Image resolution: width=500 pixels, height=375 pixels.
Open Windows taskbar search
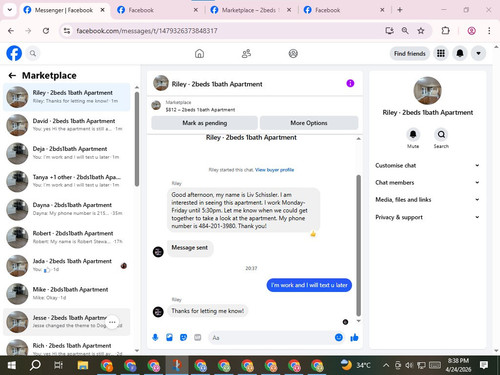[35, 365]
